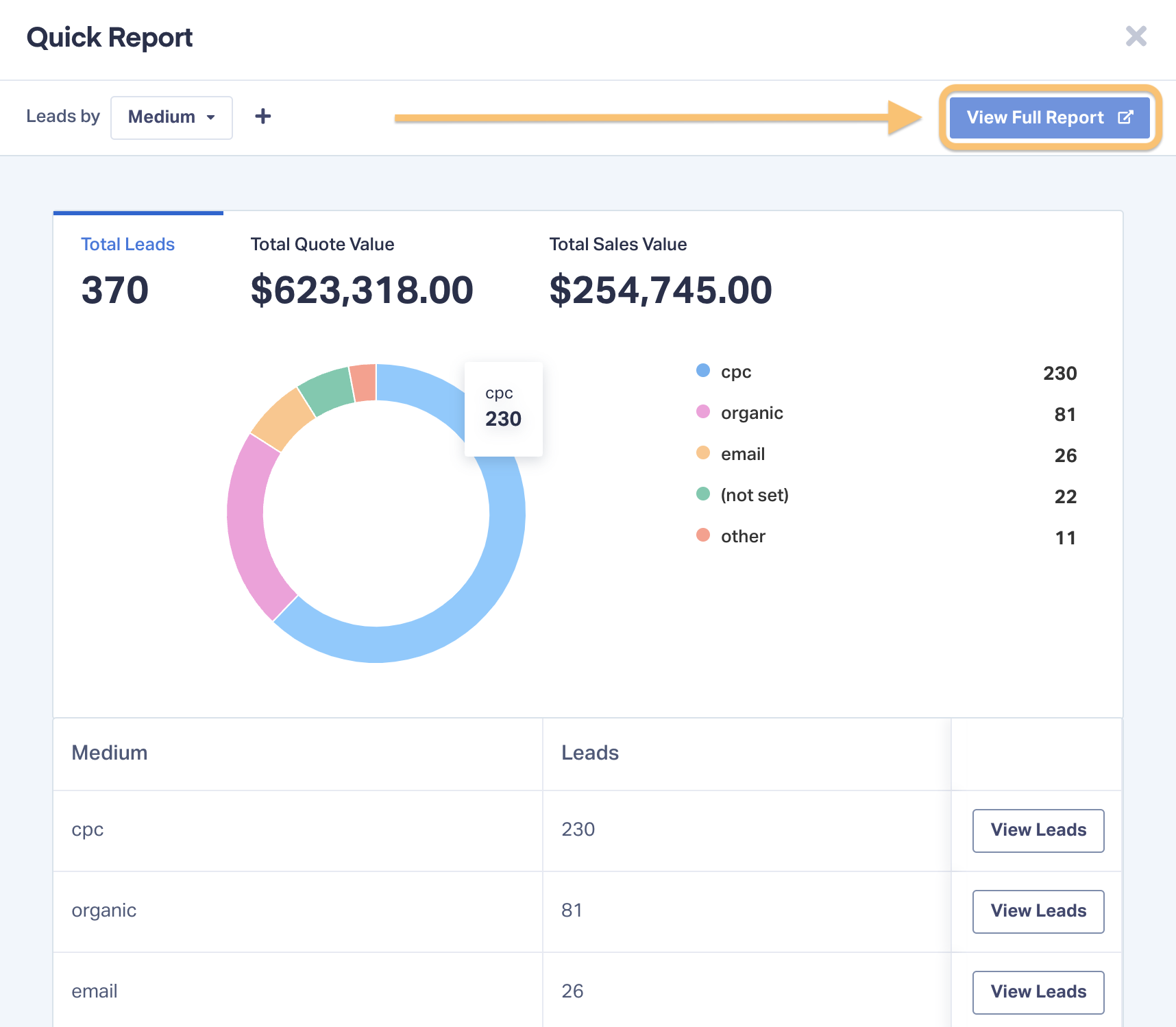
Task: Click the legend value 81 for organic
Action: [1066, 414]
